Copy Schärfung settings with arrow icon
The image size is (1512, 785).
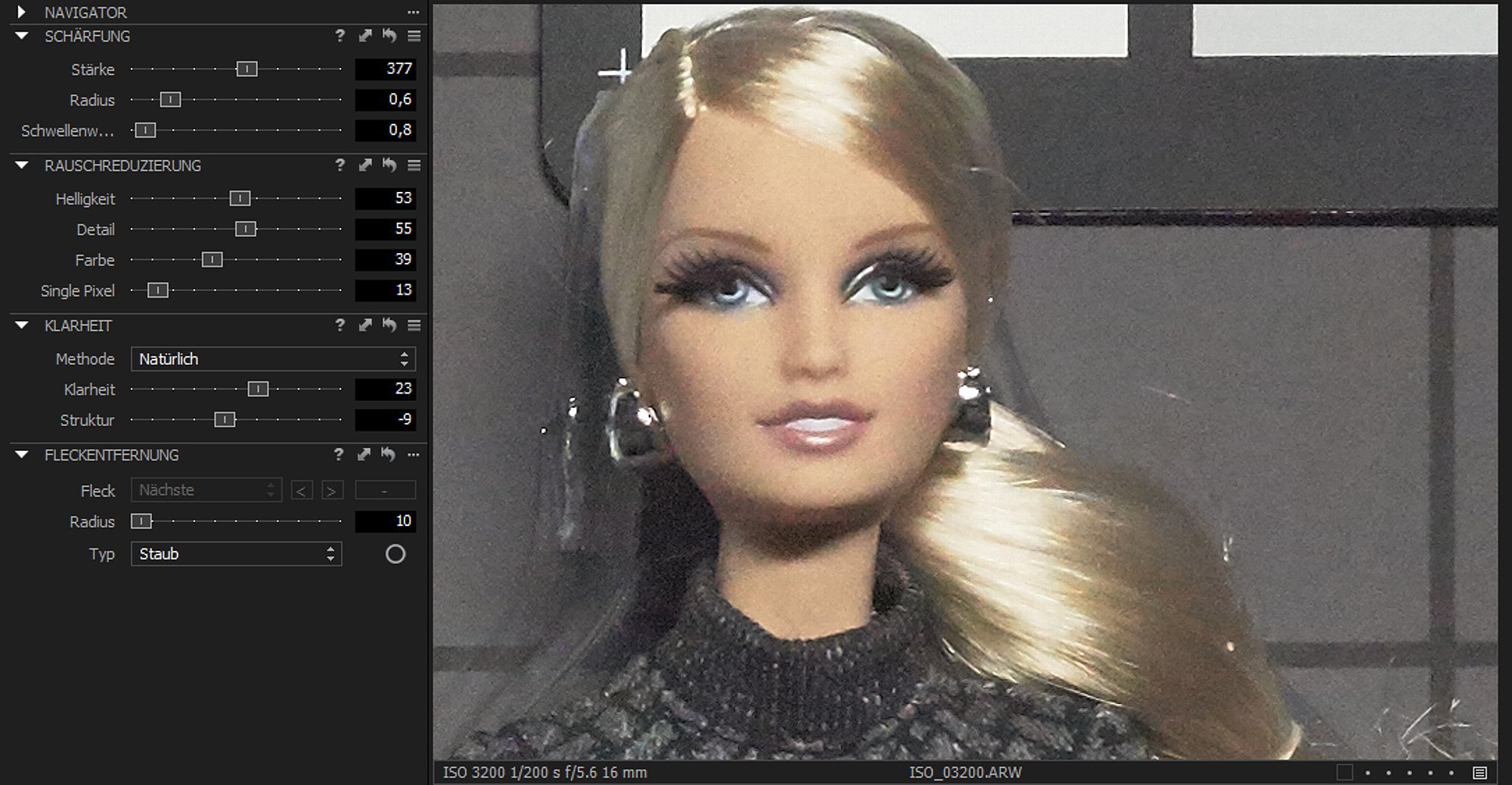coord(365,36)
